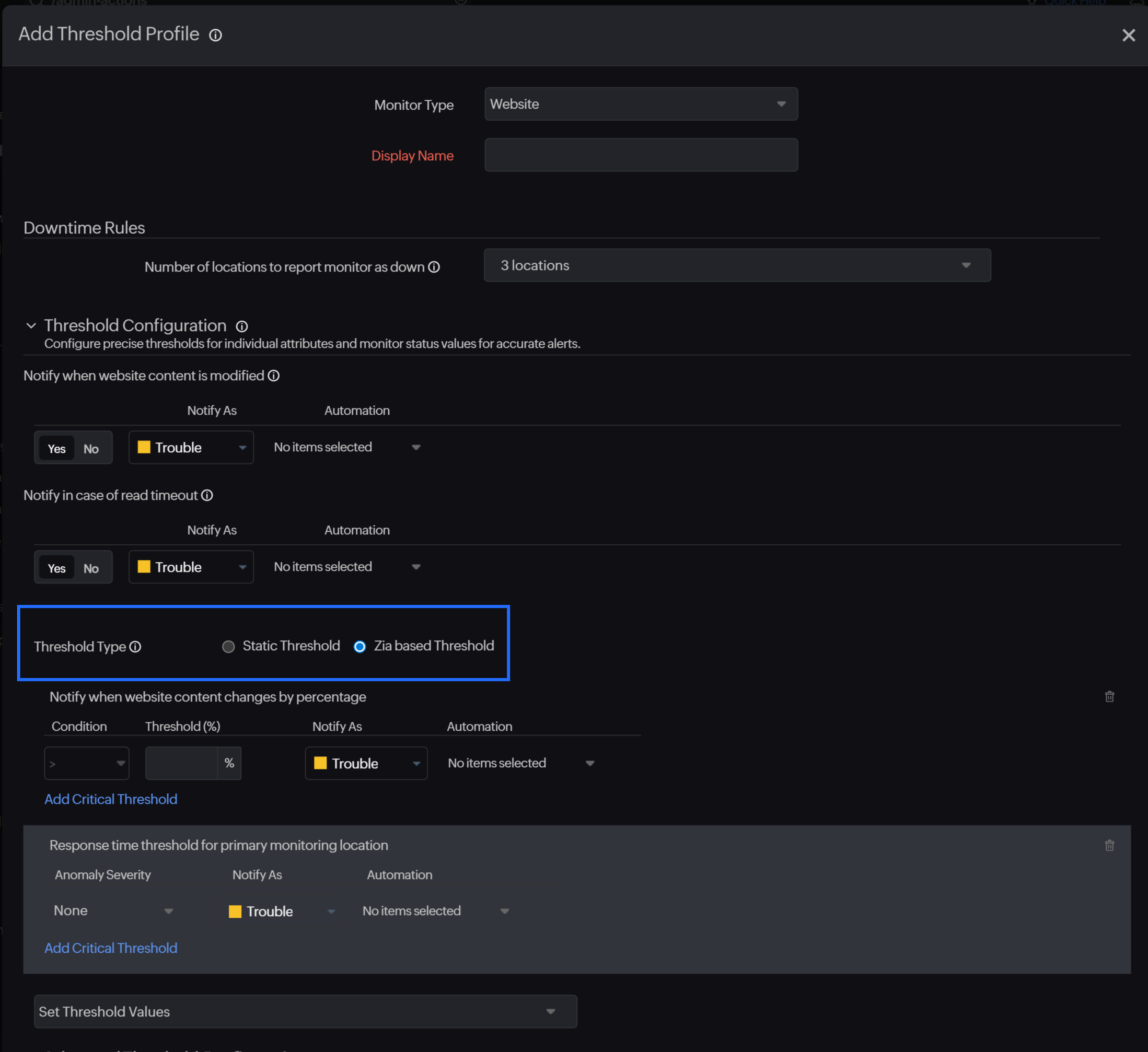Click Add Critical Threshold under response time
1148x1052 pixels.
111,948
